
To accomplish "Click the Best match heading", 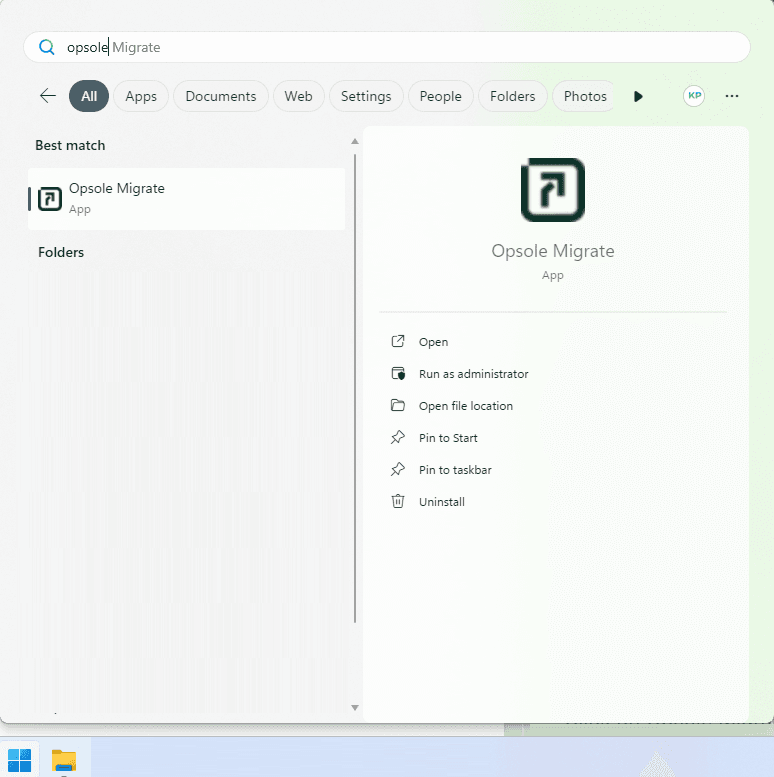I will click(x=70, y=145).
